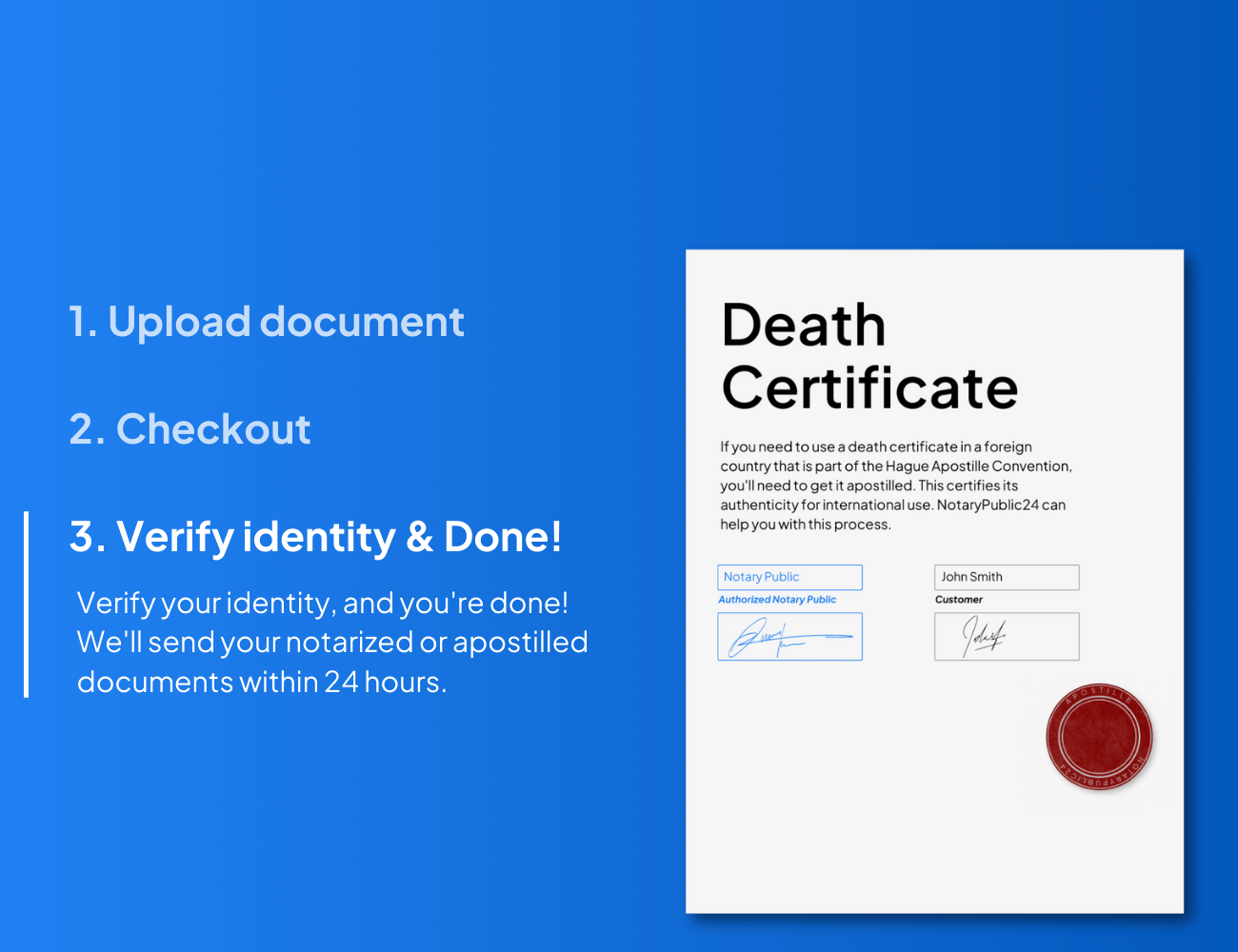Click the Death Certificate heading

pos(869,356)
